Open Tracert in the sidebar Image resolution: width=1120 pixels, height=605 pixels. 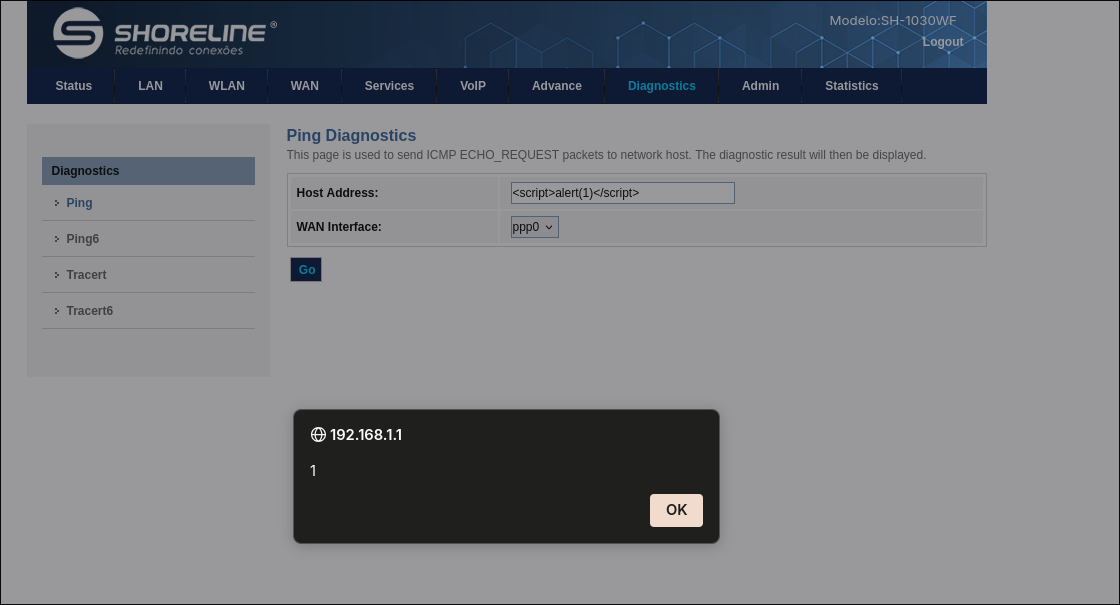point(86,275)
